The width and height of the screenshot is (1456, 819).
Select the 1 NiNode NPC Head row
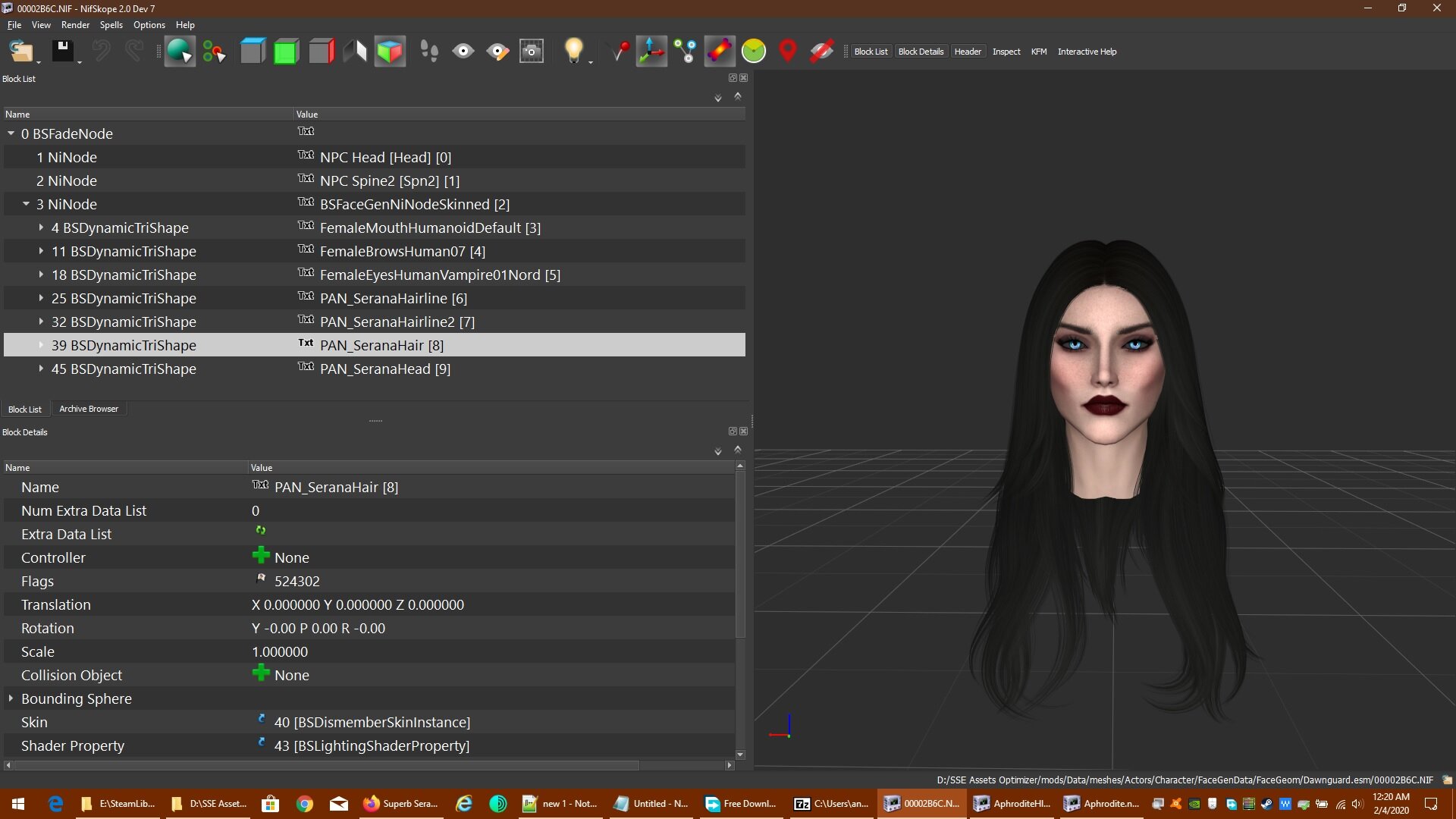click(375, 157)
